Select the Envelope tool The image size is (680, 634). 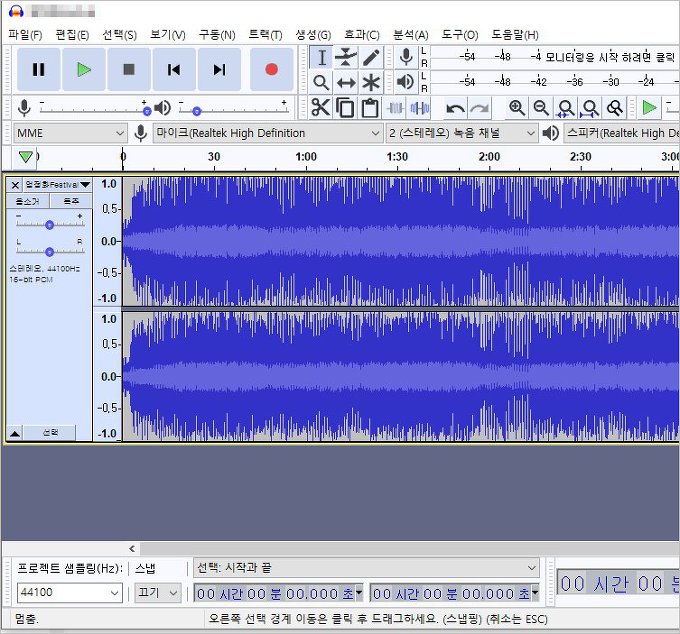point(346,57)
